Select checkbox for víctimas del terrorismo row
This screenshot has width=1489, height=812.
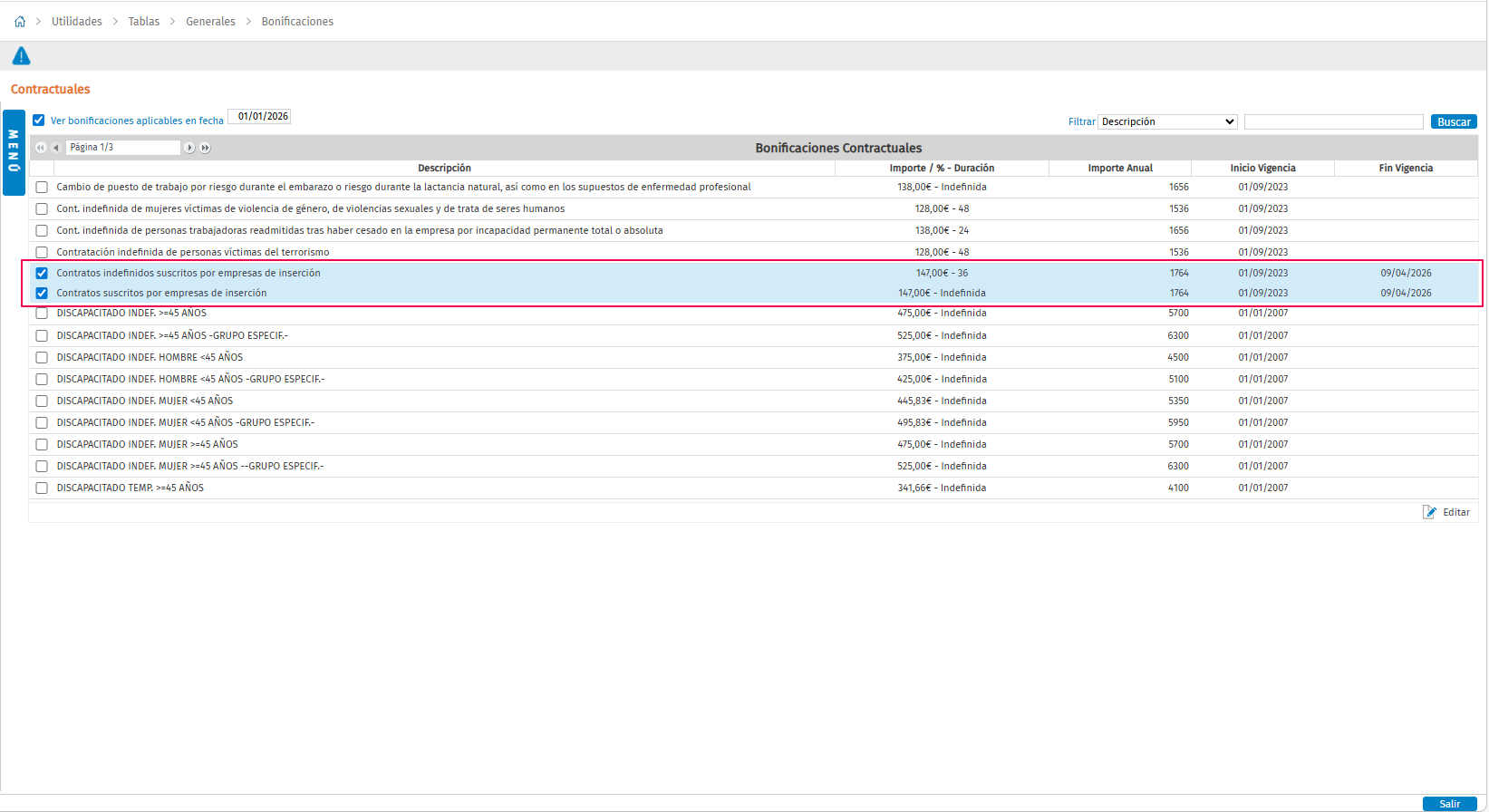[42, 253]
